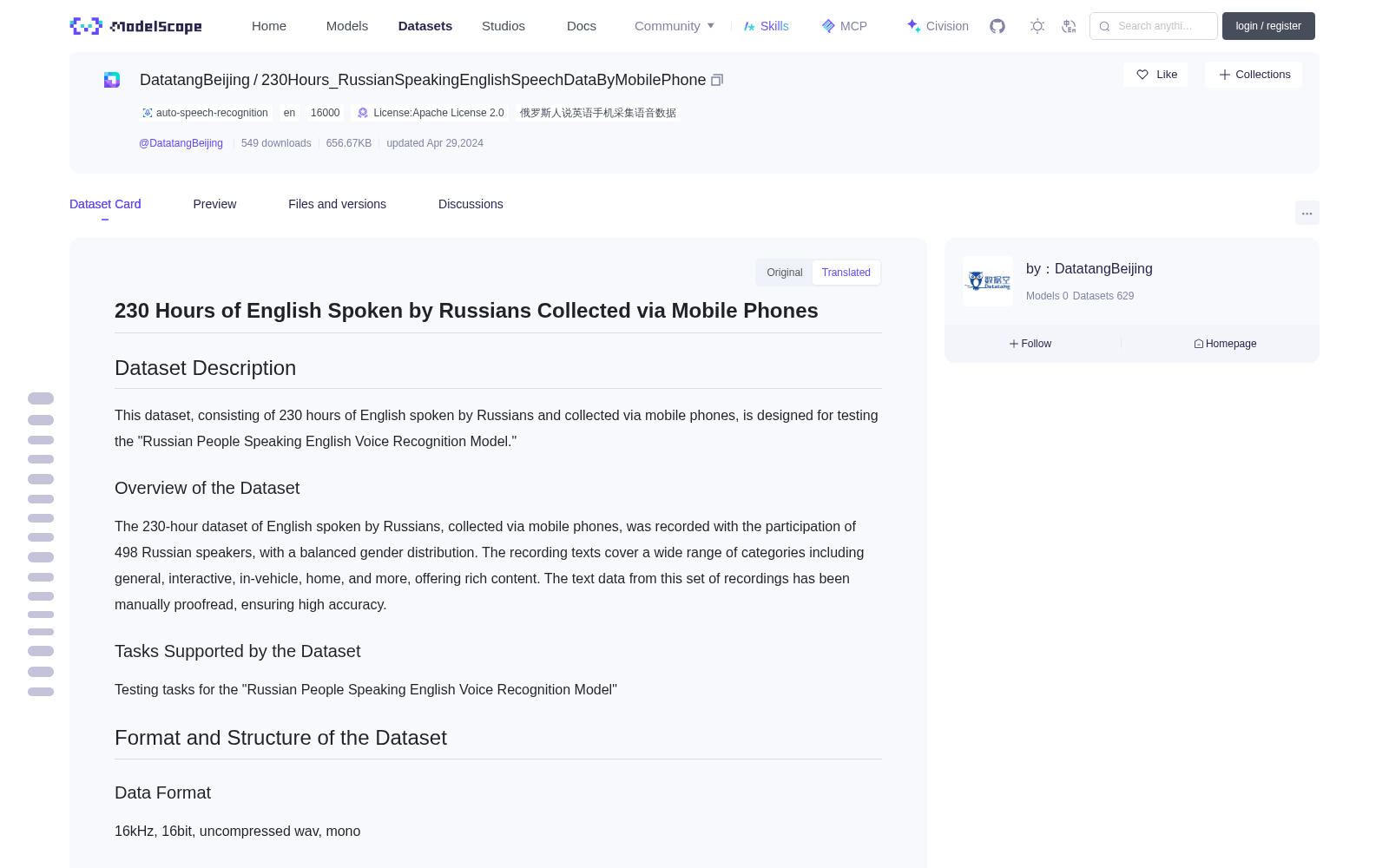The height and width of the screenshot is (868, 1389).
Task: Open Skills from the navigation bar
Action: 767,26
